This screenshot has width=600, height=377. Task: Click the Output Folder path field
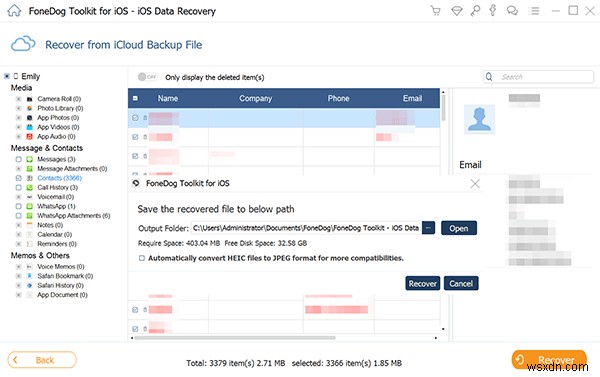click(x=306, y=228)
